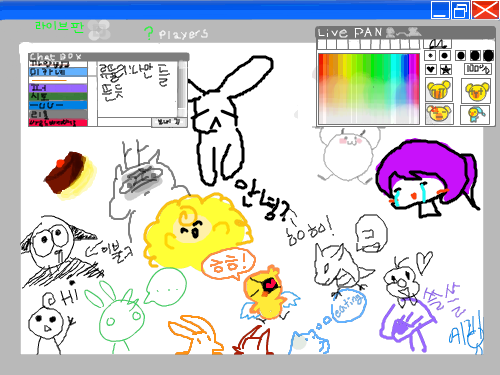Select the largest round brush size

pos(488,56)
